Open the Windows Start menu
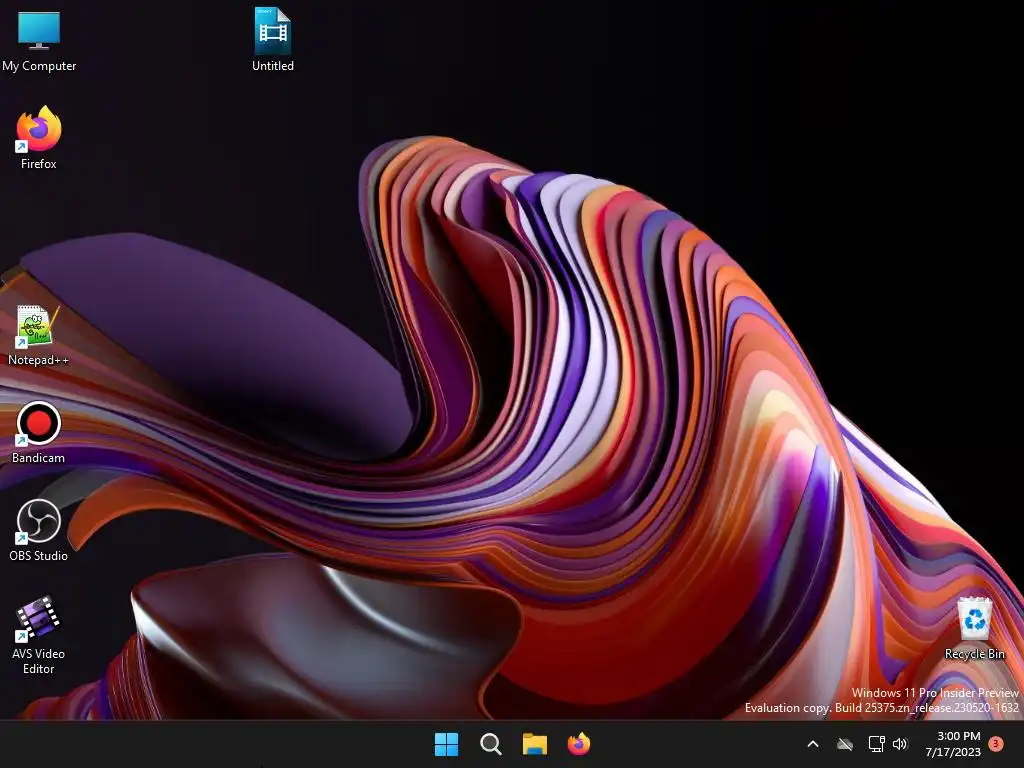 coord(447,744)
